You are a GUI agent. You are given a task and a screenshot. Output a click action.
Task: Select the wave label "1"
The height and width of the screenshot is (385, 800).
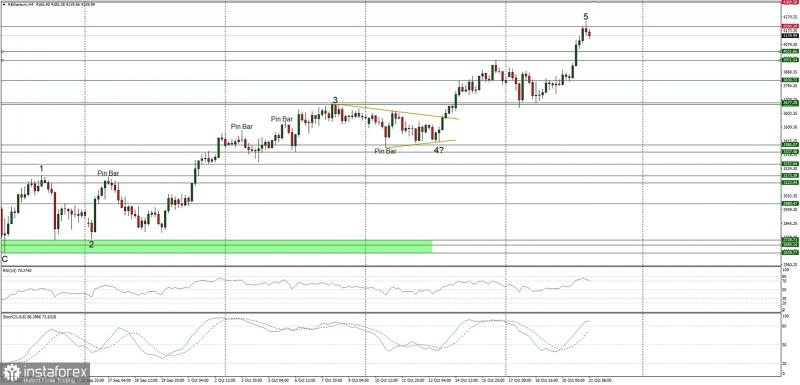tap(41, 168)
